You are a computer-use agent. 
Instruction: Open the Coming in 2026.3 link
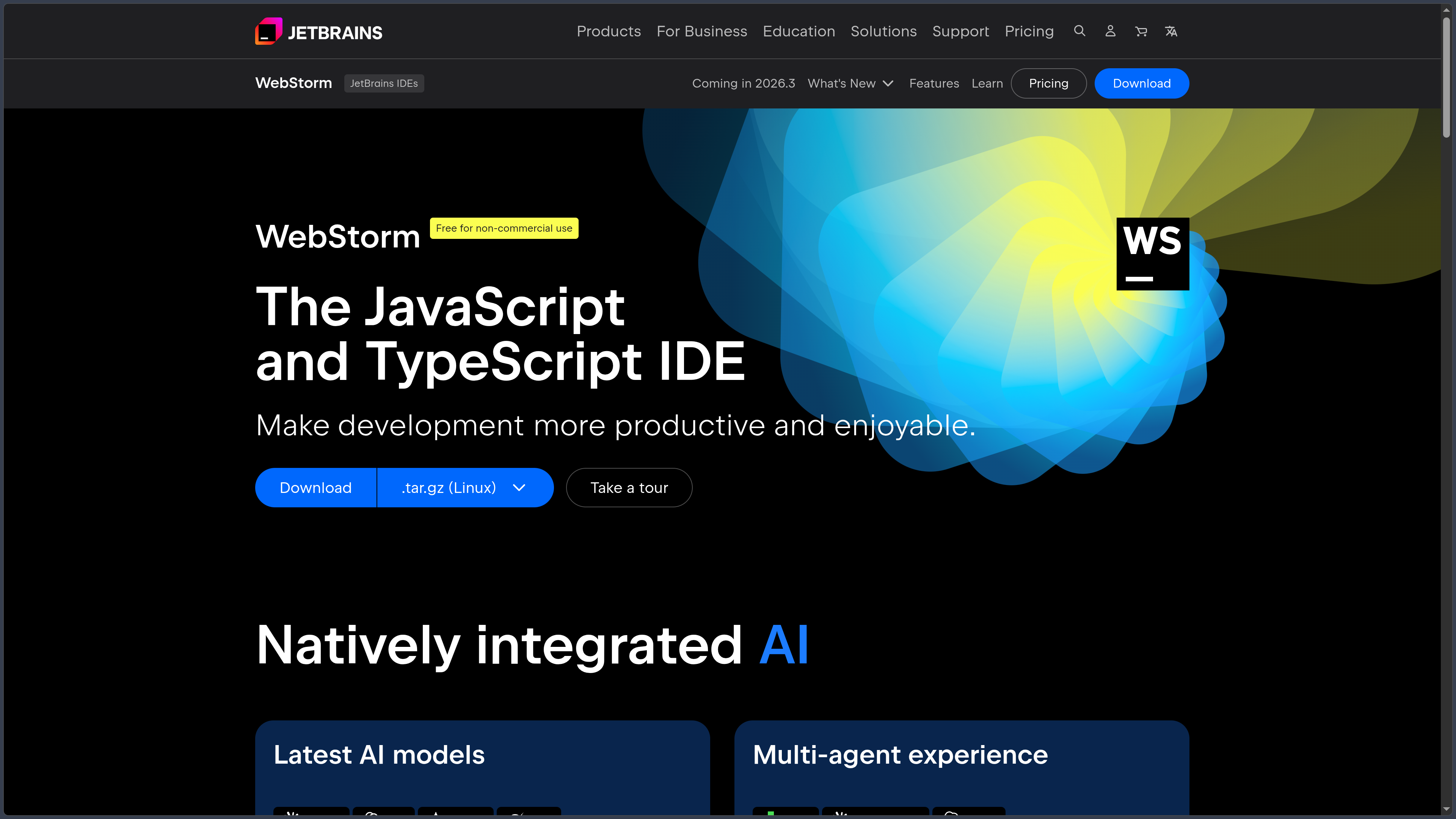click(x=743, y=83)
